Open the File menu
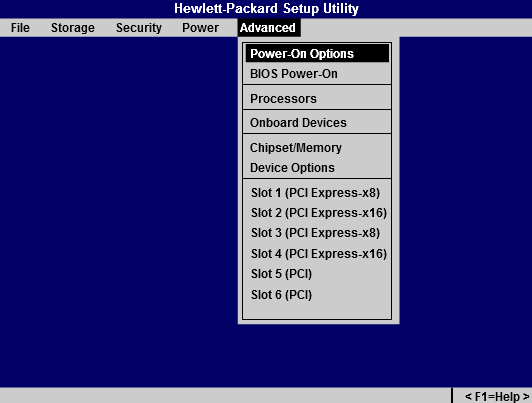Screen dimensions: 532x403 20,28
